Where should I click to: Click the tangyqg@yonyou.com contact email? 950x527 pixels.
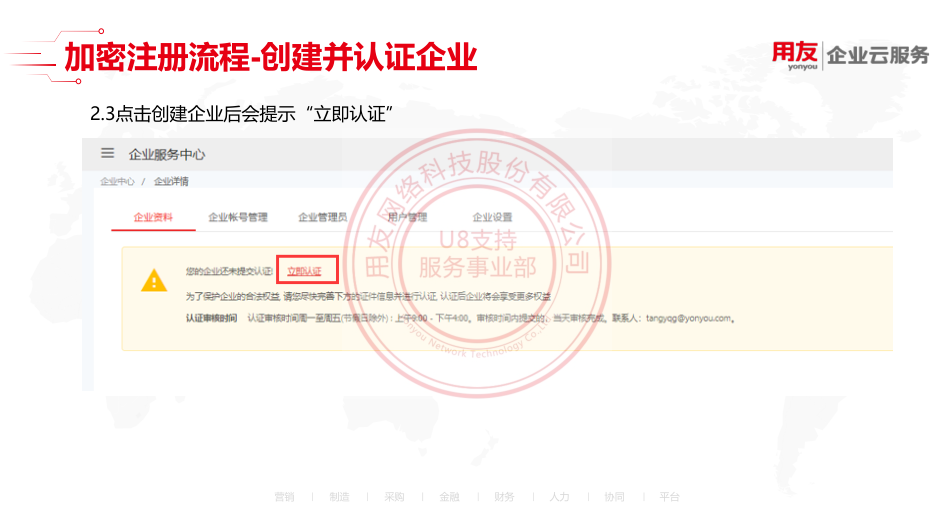tap(688, 318)
